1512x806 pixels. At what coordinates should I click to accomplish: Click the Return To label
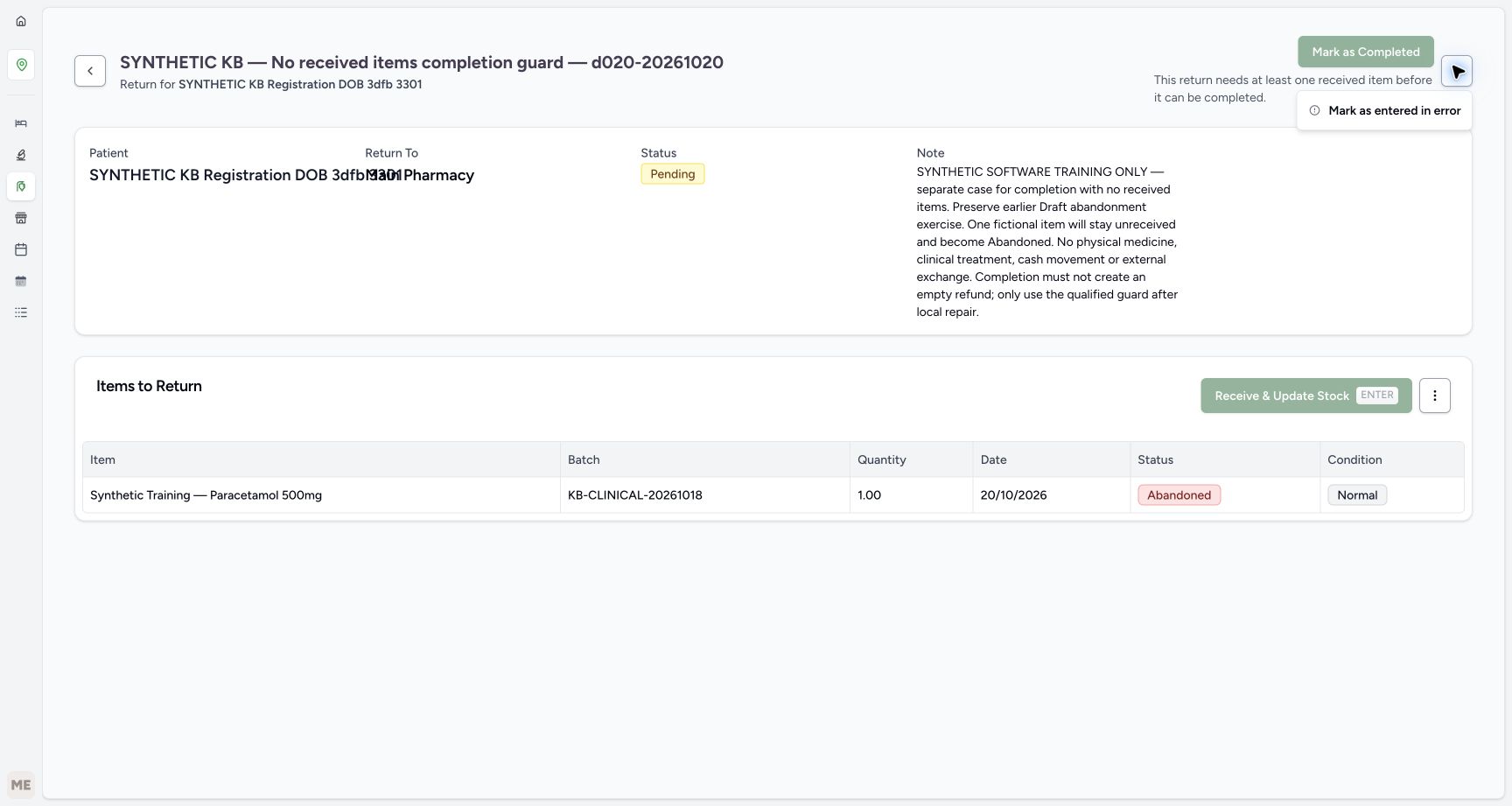click(x=391, y=153)
